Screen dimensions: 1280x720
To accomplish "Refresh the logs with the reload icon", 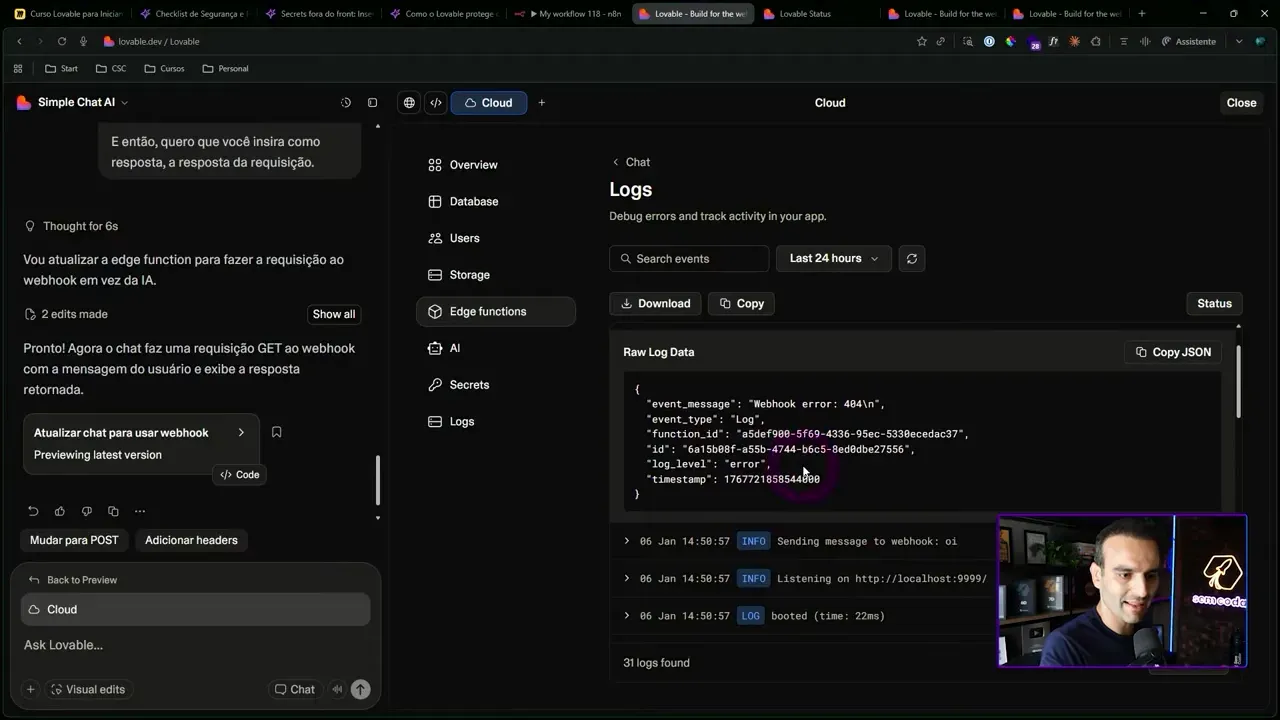I will (911, 258).
